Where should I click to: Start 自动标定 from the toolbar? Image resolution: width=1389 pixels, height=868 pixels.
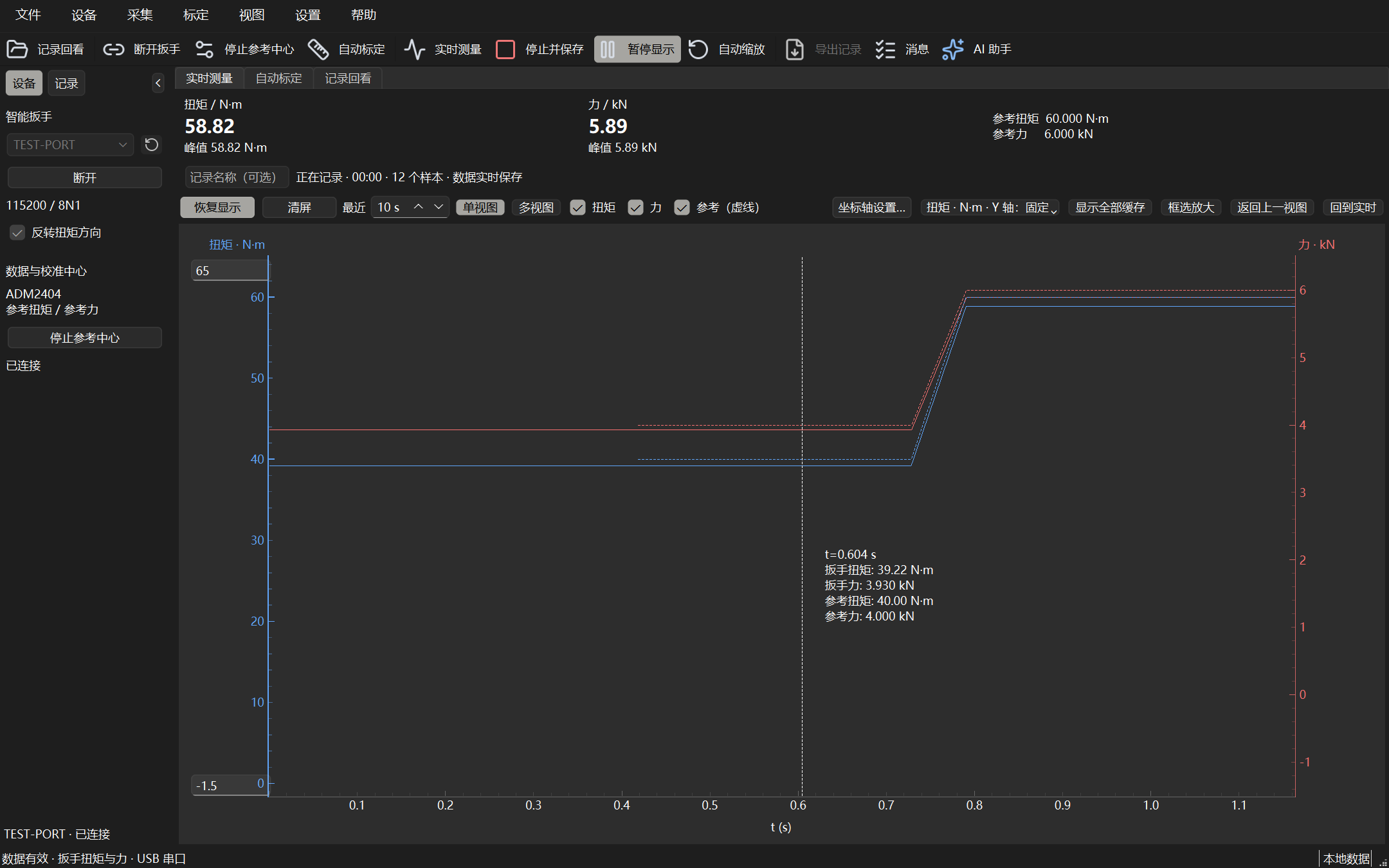tap(347, 50)
